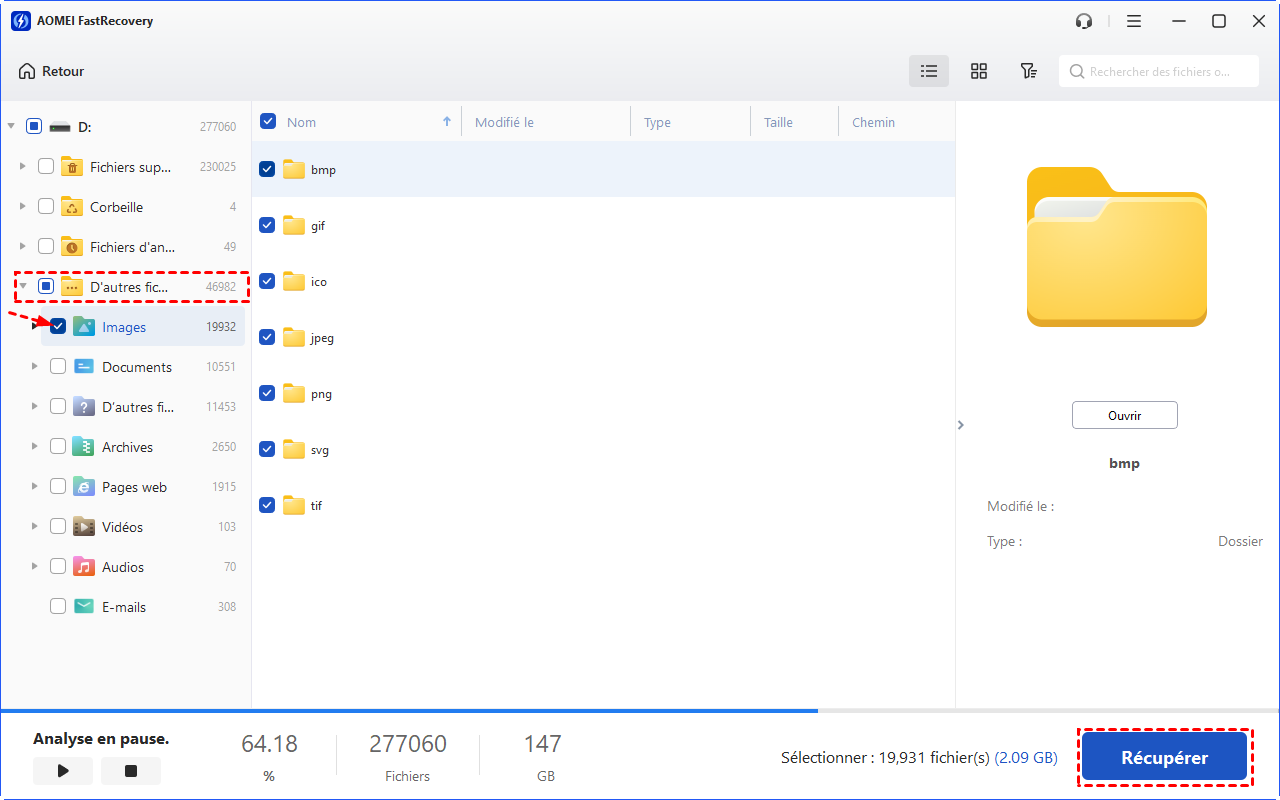This screenshot has height=800, width=1280.
Task: Check the Documents checkbox
Action: click(x=58, y=367)
